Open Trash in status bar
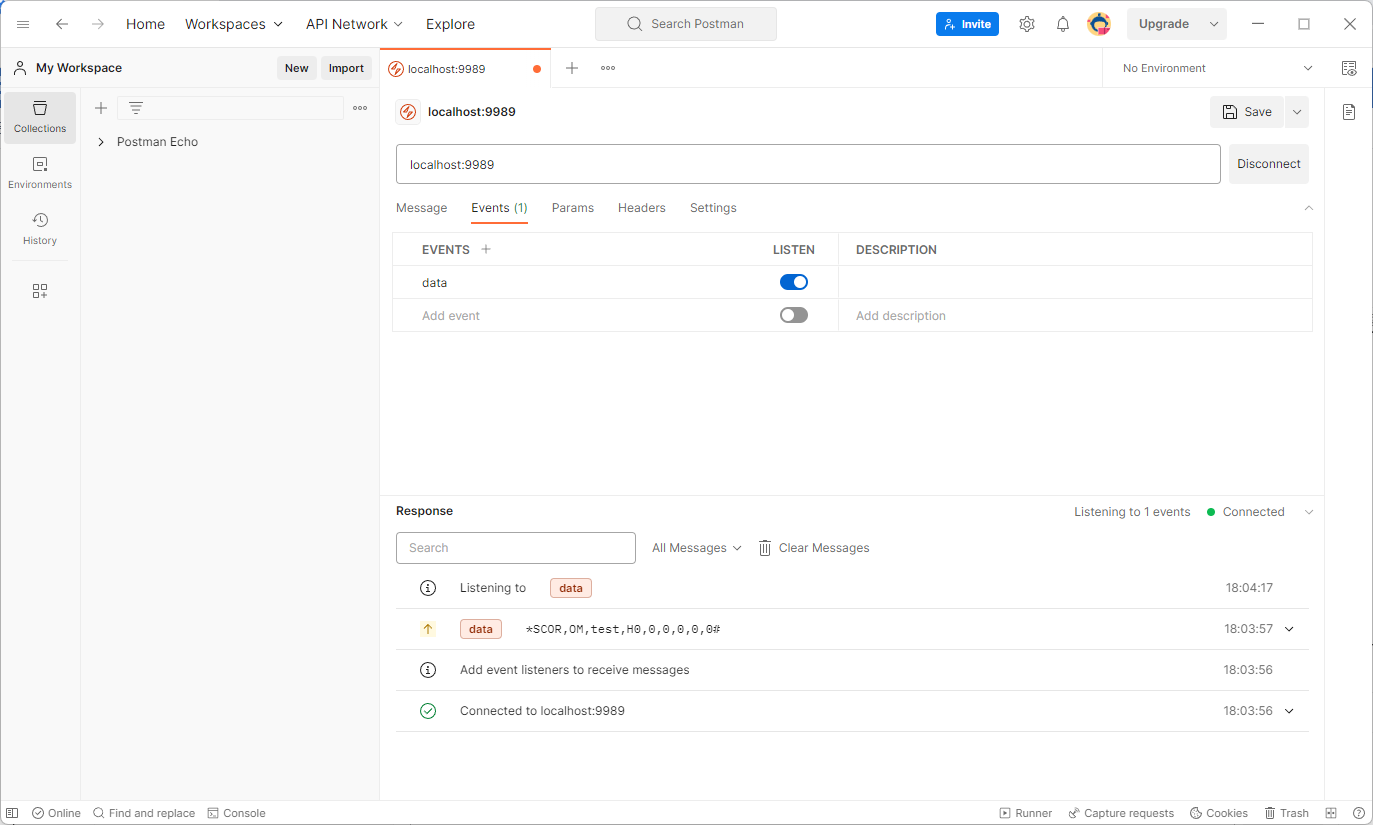 pos(1286,813)
